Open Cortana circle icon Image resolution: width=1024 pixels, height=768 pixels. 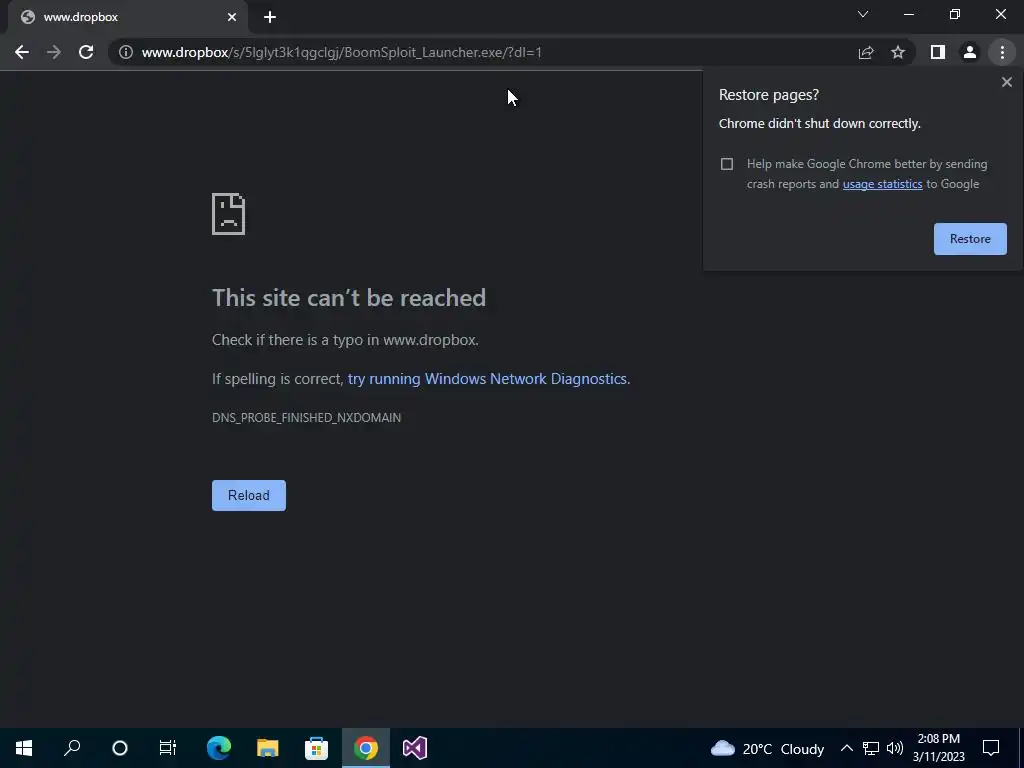120,748
